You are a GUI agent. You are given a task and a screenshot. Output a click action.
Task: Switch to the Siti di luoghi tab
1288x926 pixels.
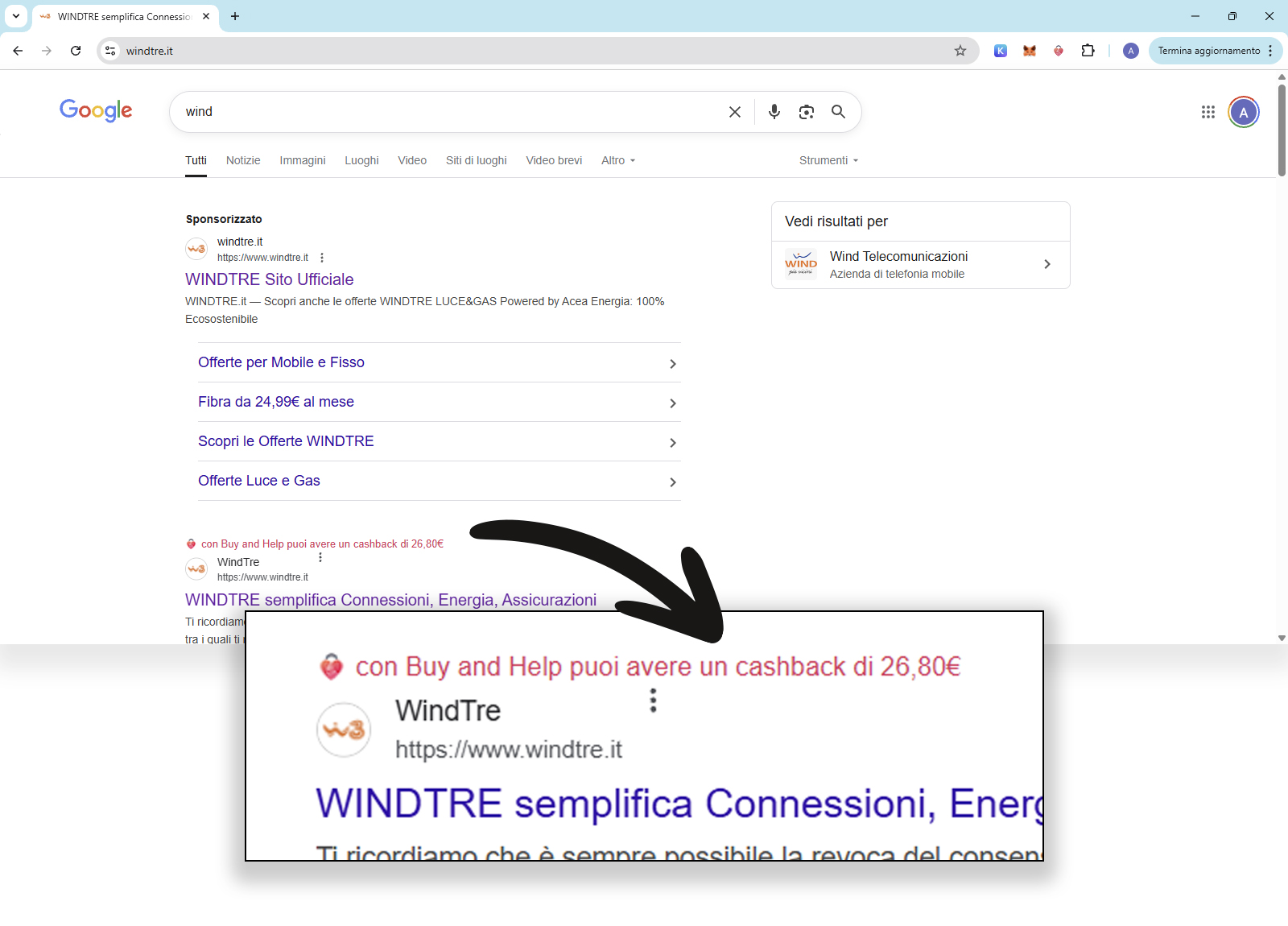[x=477, y=160]
